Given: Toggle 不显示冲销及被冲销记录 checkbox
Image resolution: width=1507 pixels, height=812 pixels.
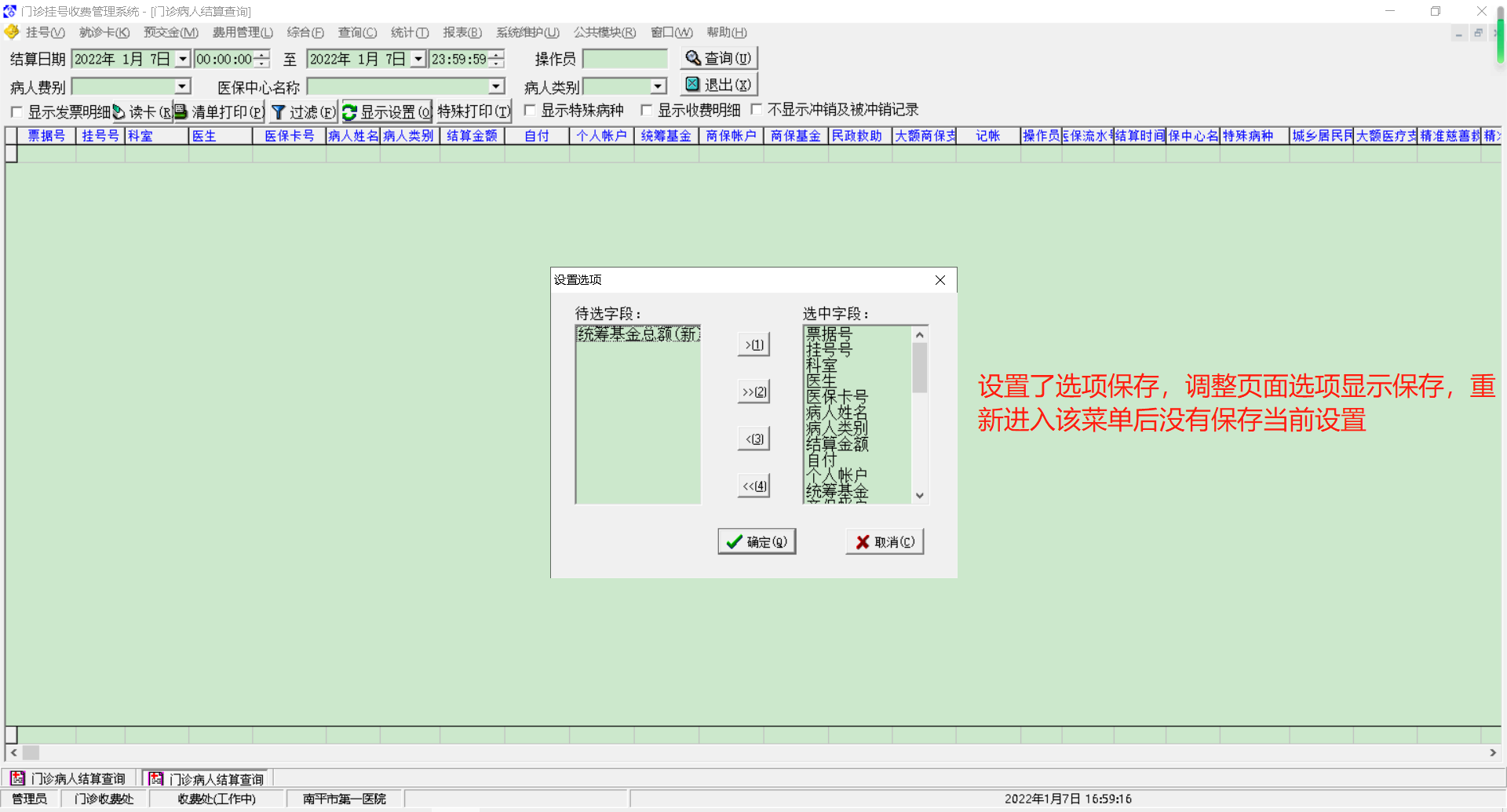Looking at the screenshot, I should tap(757, 110).
